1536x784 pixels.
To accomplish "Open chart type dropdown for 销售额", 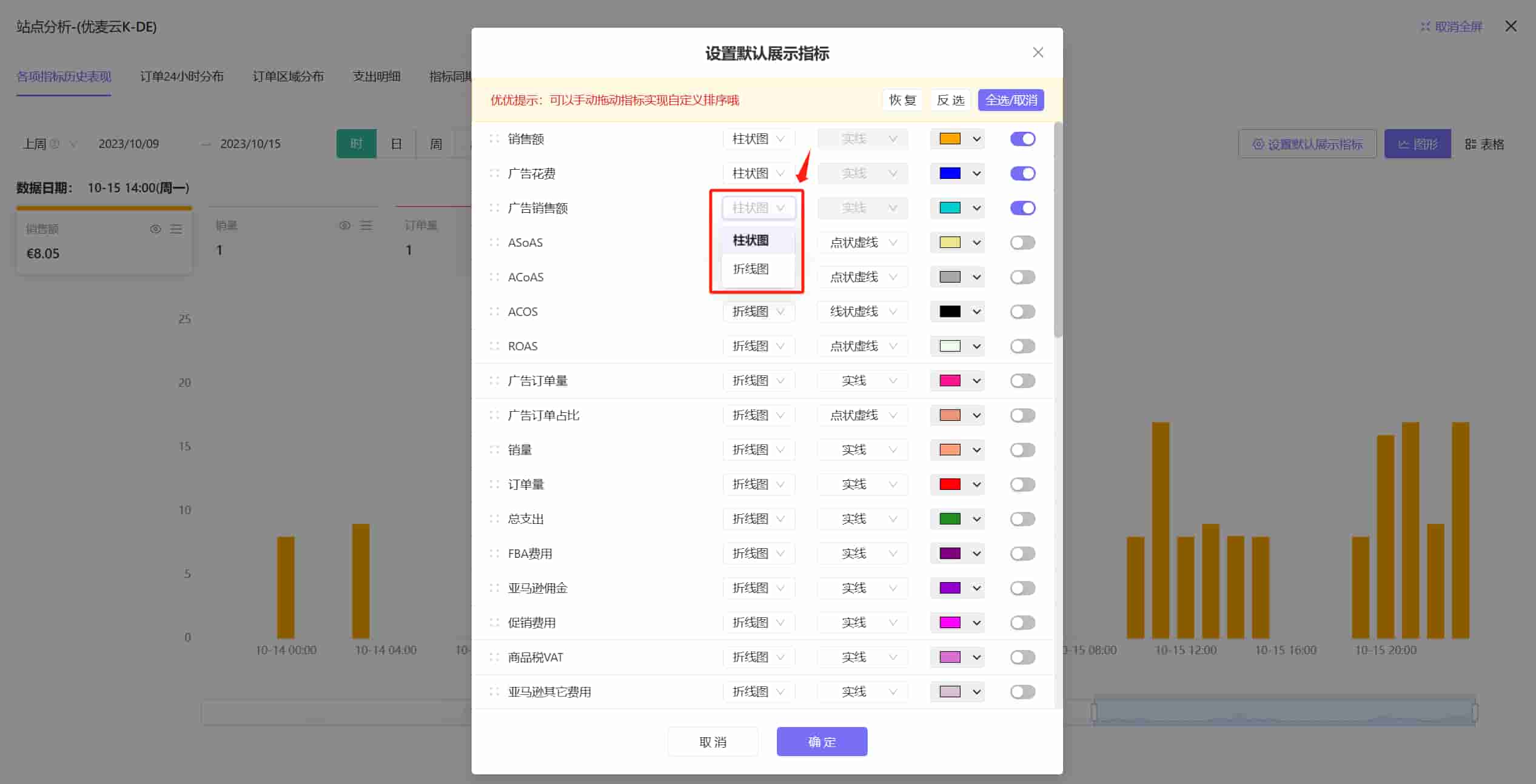I will (758, 139).
